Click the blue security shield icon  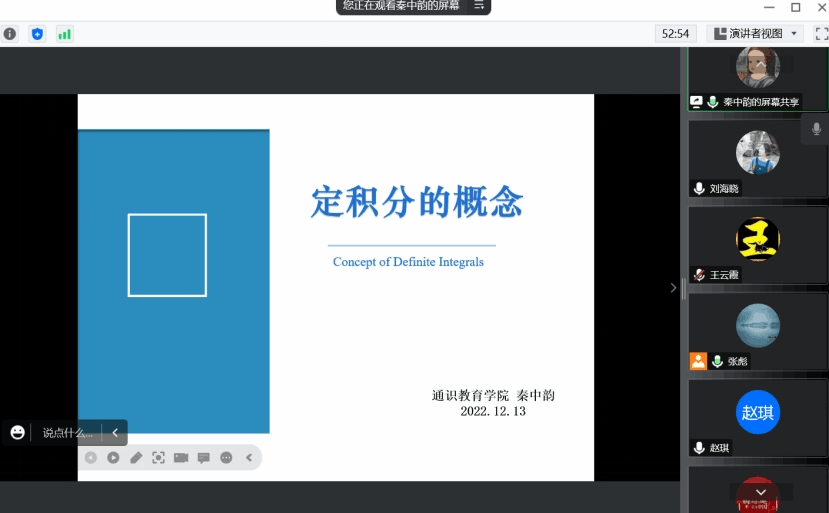point(37,34)
